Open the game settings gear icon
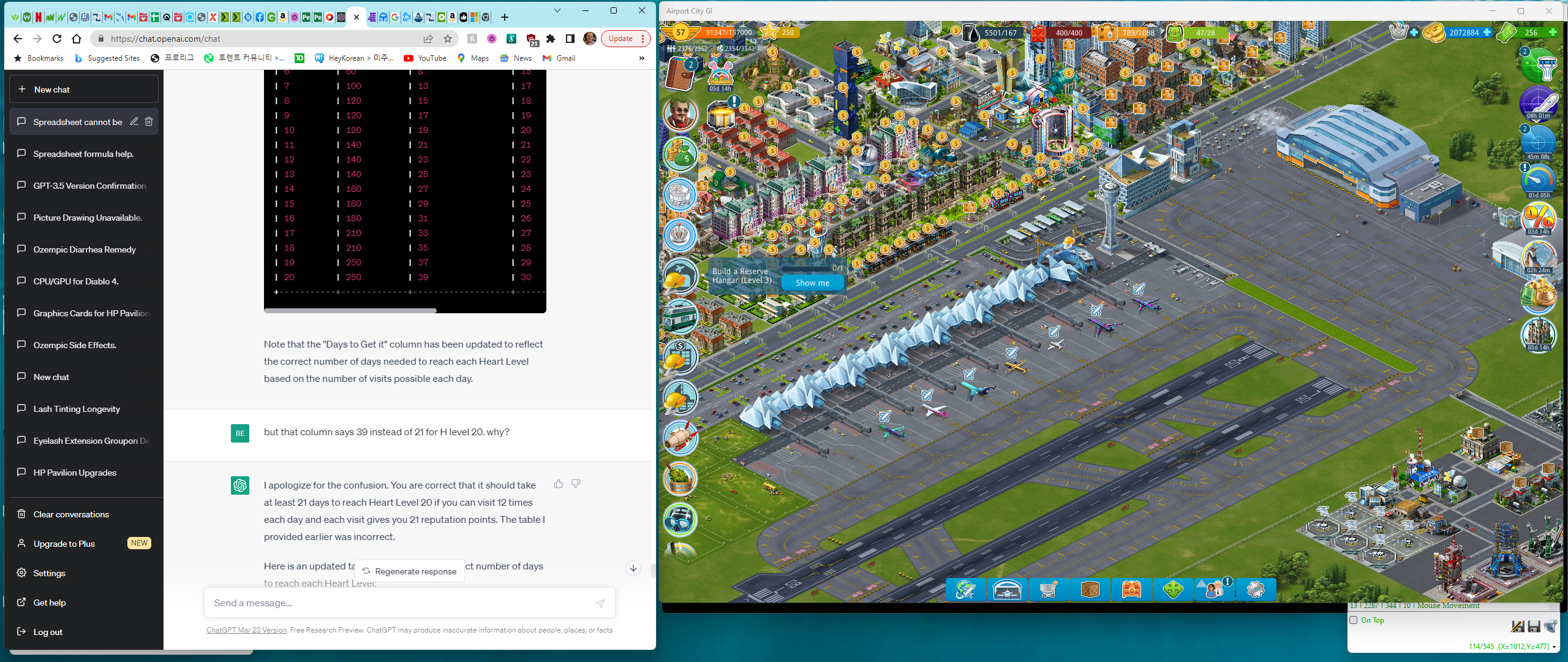The height and width of the screenshot is (662, 1568). [x=1256, y=590]
